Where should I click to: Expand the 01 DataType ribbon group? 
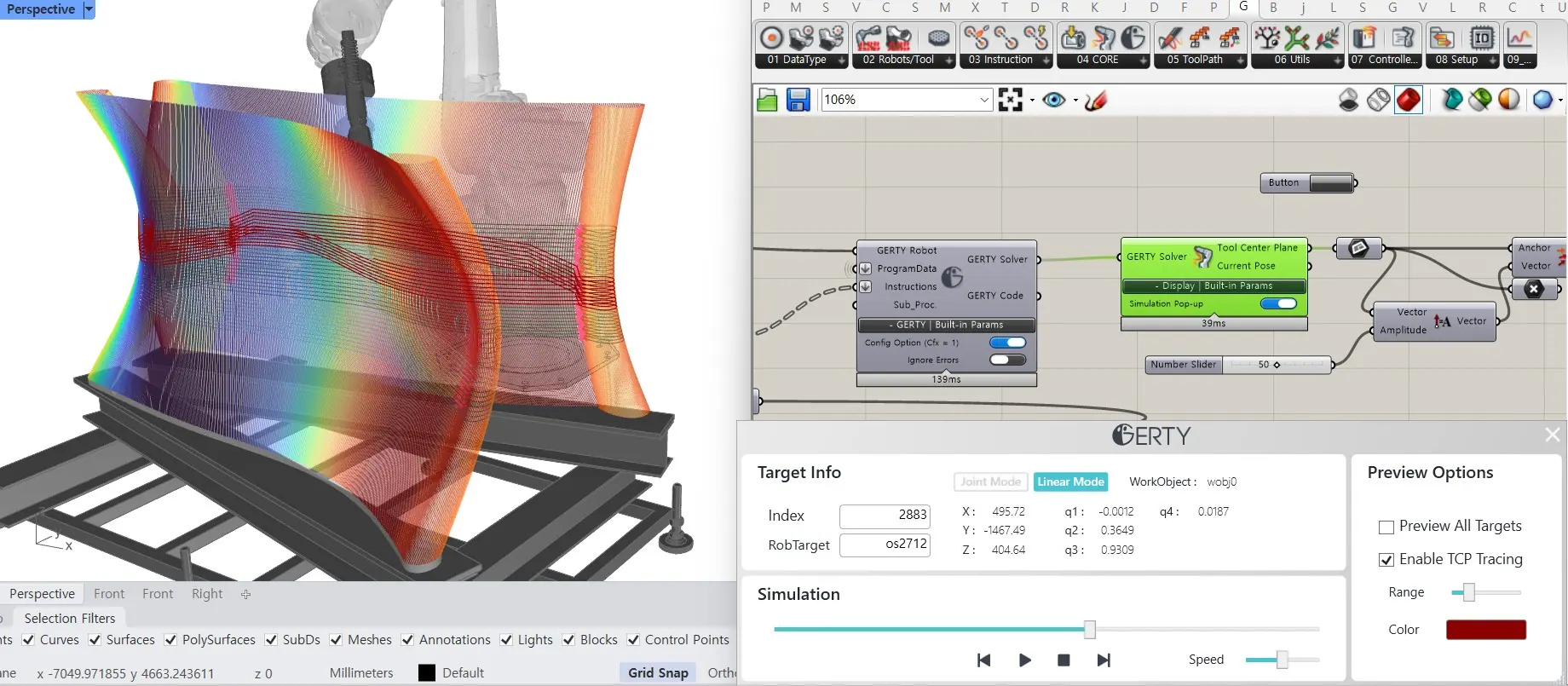coord(842,61)
